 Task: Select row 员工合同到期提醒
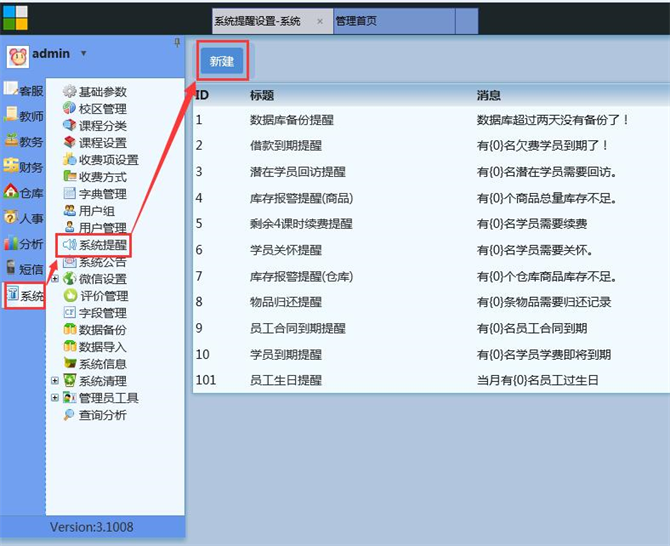coord(431,329)
